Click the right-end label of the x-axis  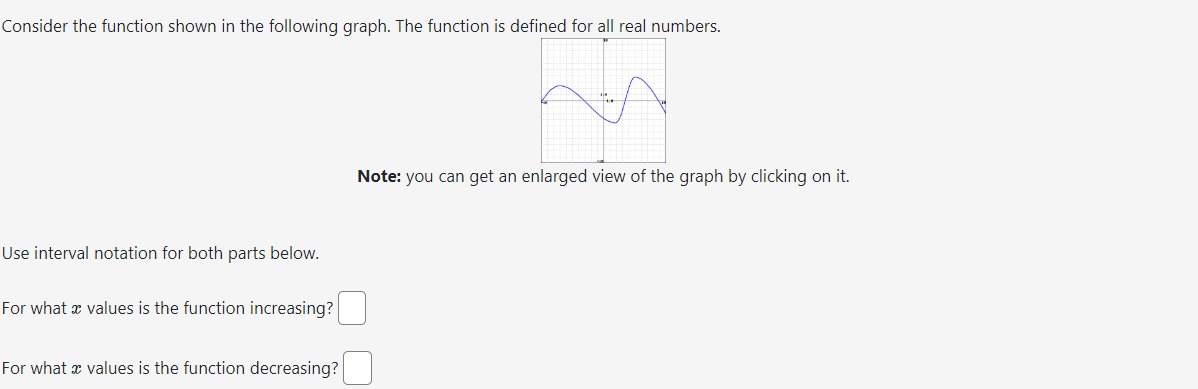663,102
